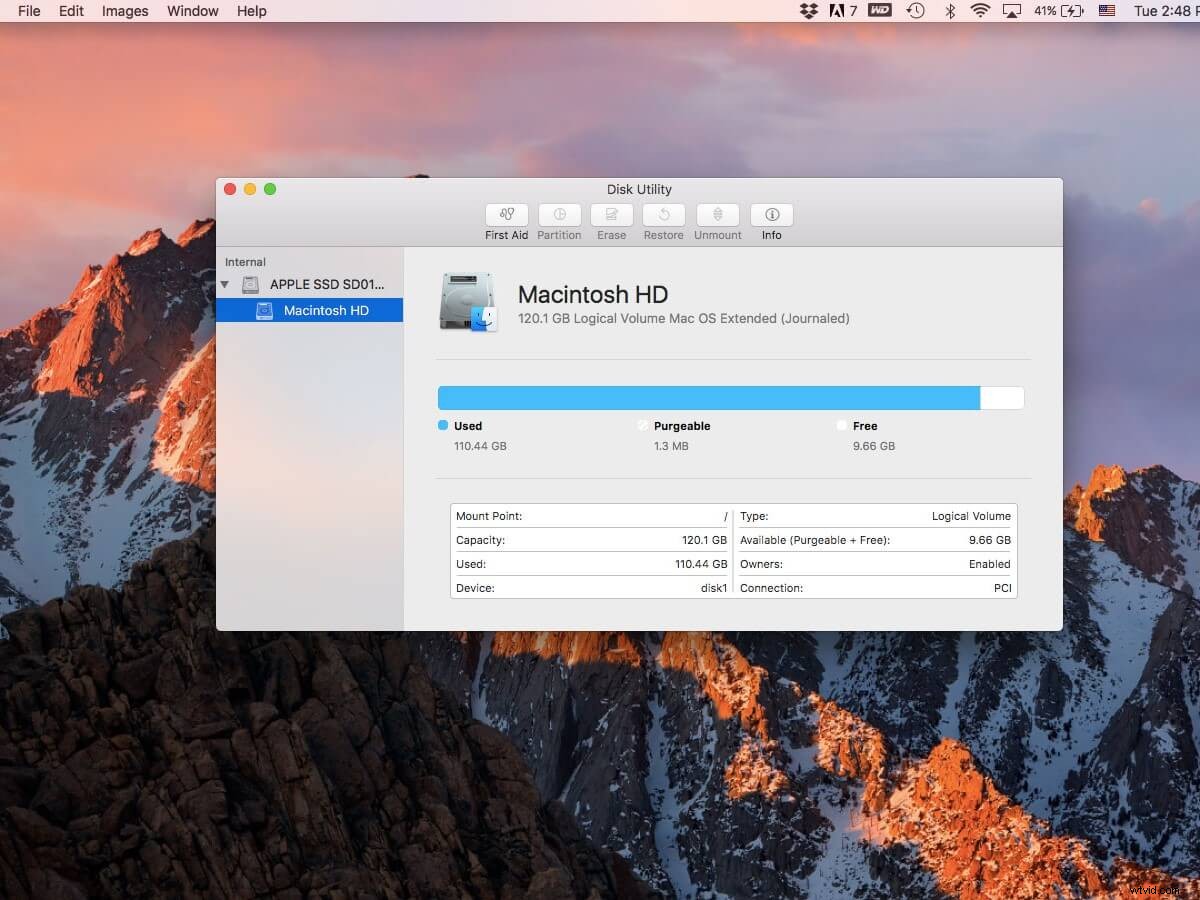Click the Free legend marker
The width and height of the screenshot is (1200, 900).
tap(843, 425)
